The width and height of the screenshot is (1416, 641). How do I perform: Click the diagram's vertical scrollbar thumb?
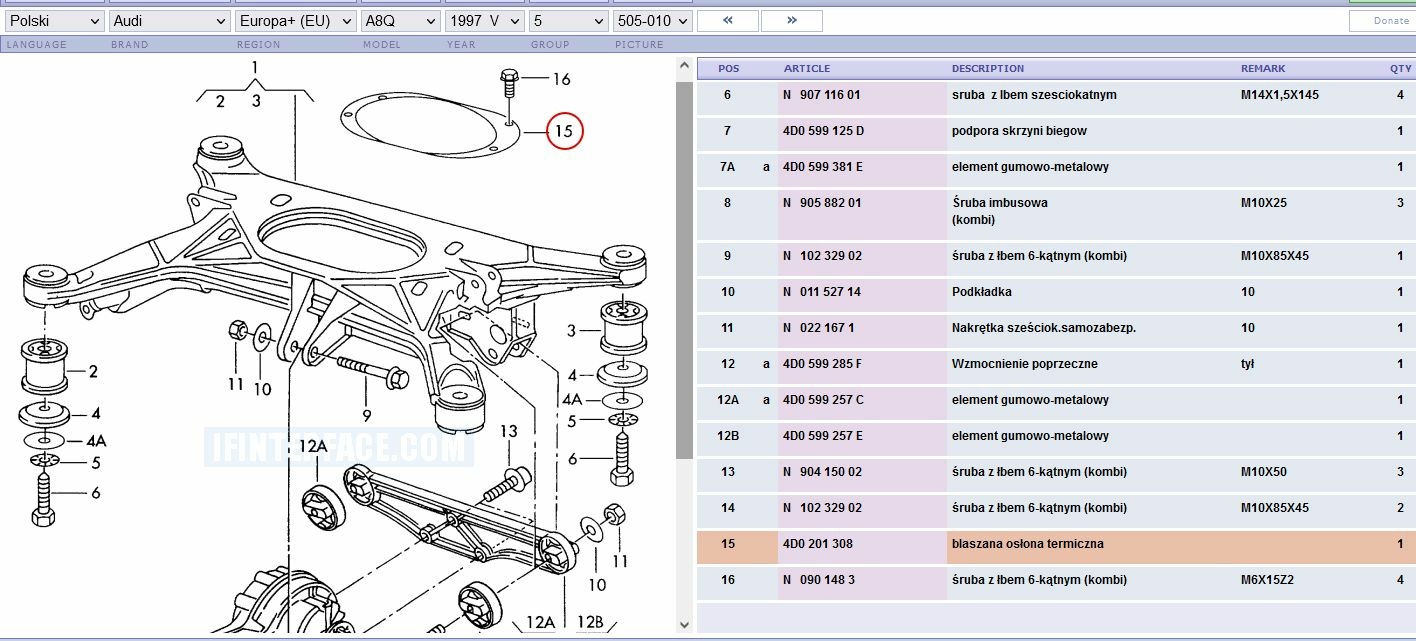[684, 270]
